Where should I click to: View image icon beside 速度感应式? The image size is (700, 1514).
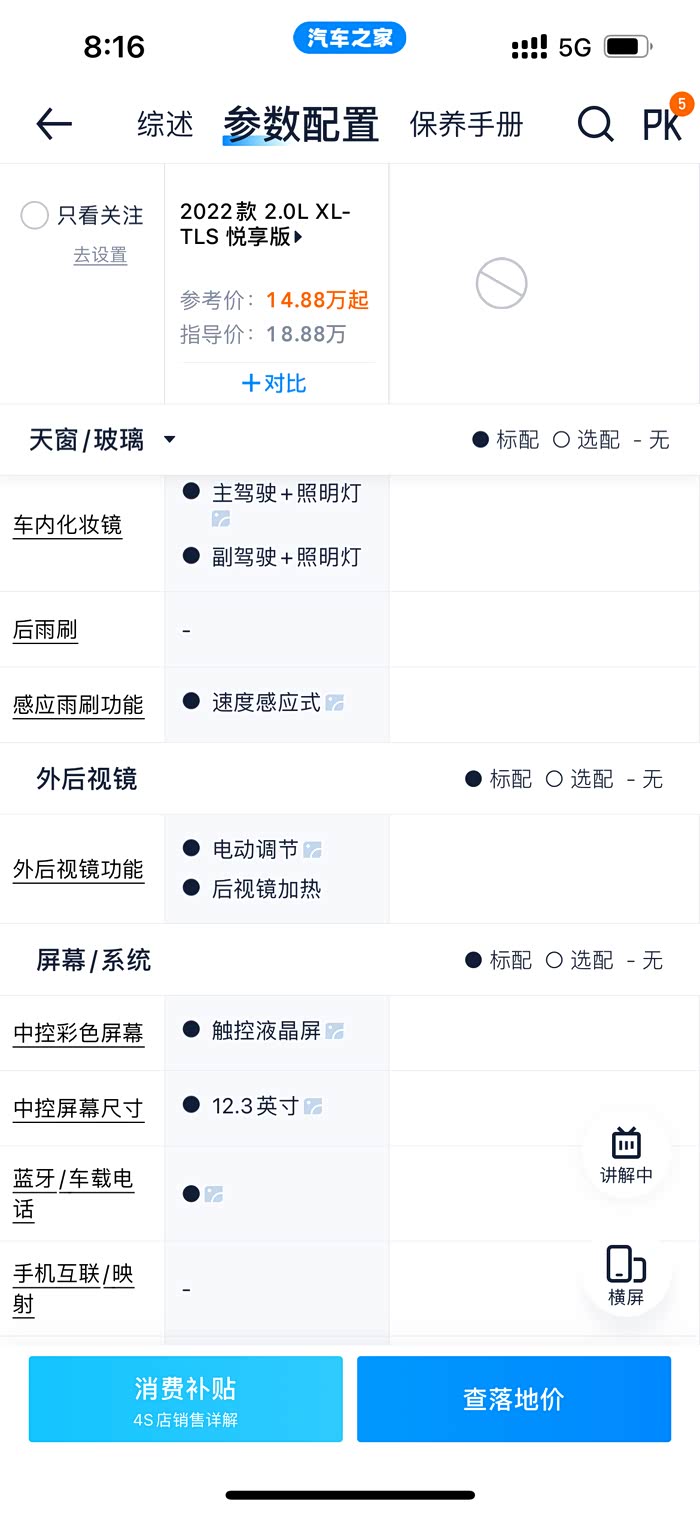(x=335, y=703)
